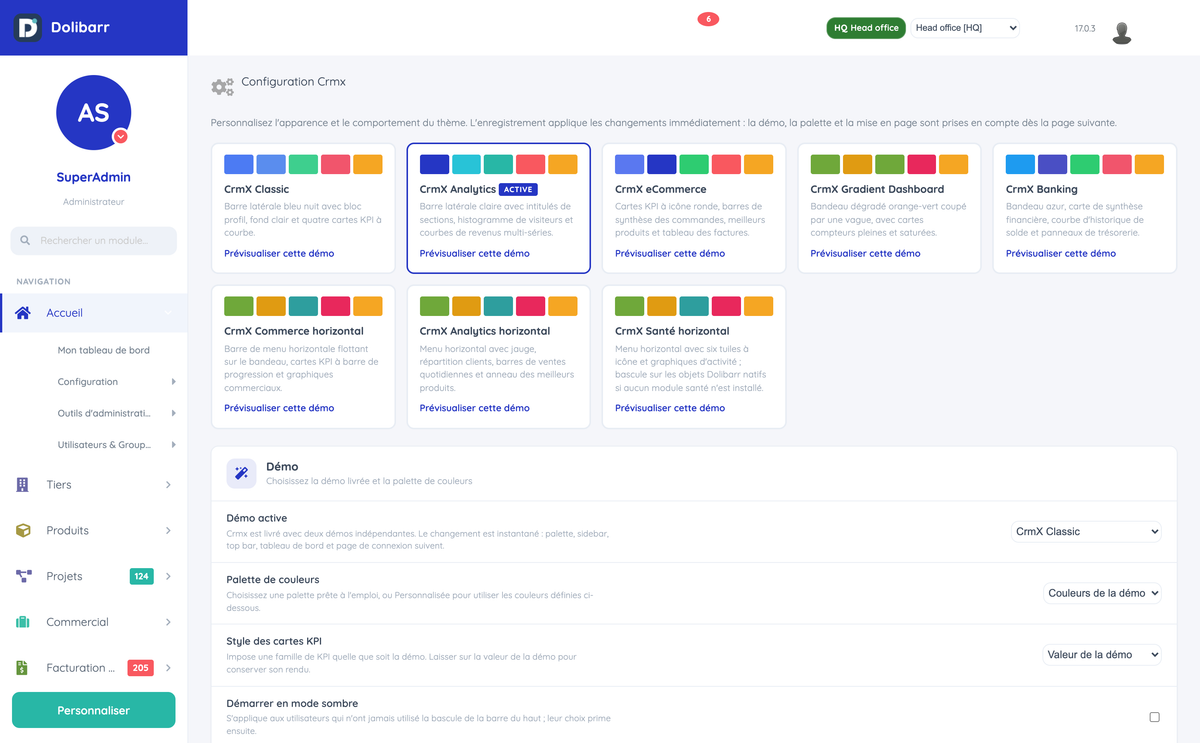1200x743 pixels.
Task: Preview the CrmX eCommerce demo link
Action: click(x=670, y=253)
